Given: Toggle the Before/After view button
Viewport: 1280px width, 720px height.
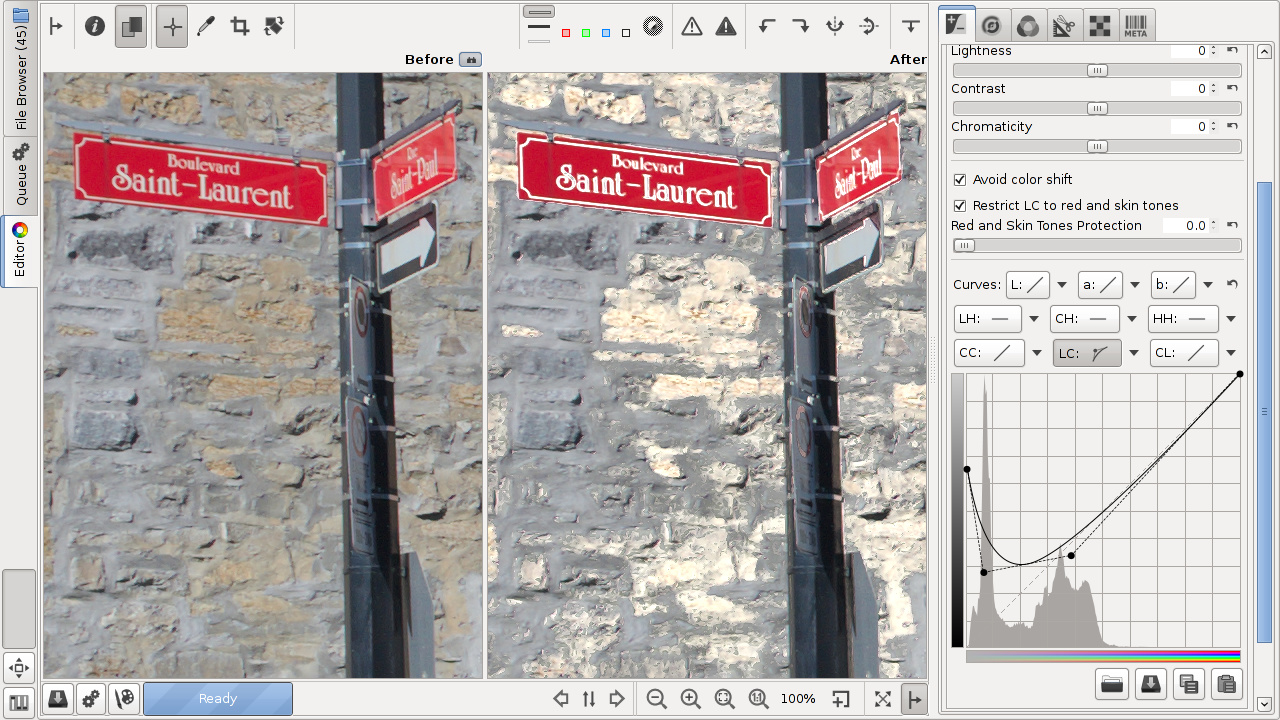Looking at the screenshot, I should [130, 27].
